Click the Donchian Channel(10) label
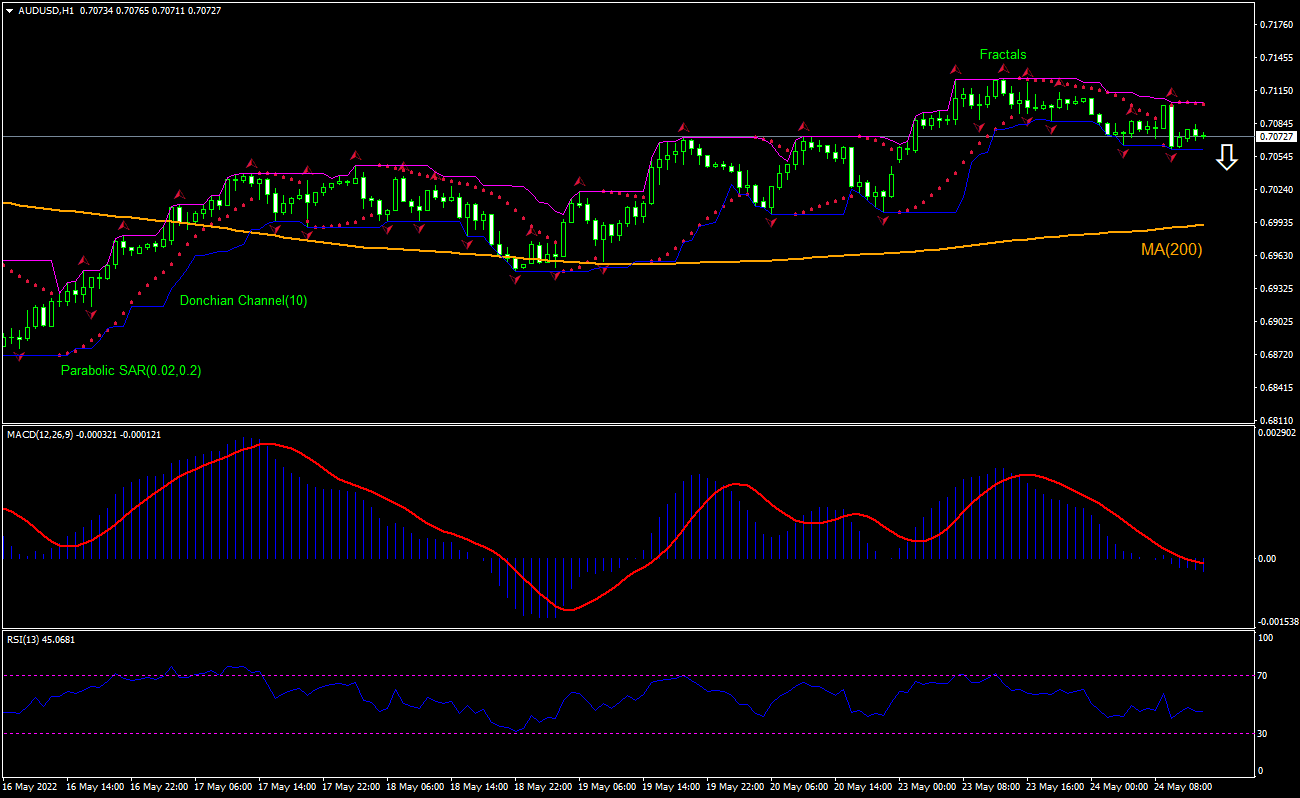 coord(243,300)
